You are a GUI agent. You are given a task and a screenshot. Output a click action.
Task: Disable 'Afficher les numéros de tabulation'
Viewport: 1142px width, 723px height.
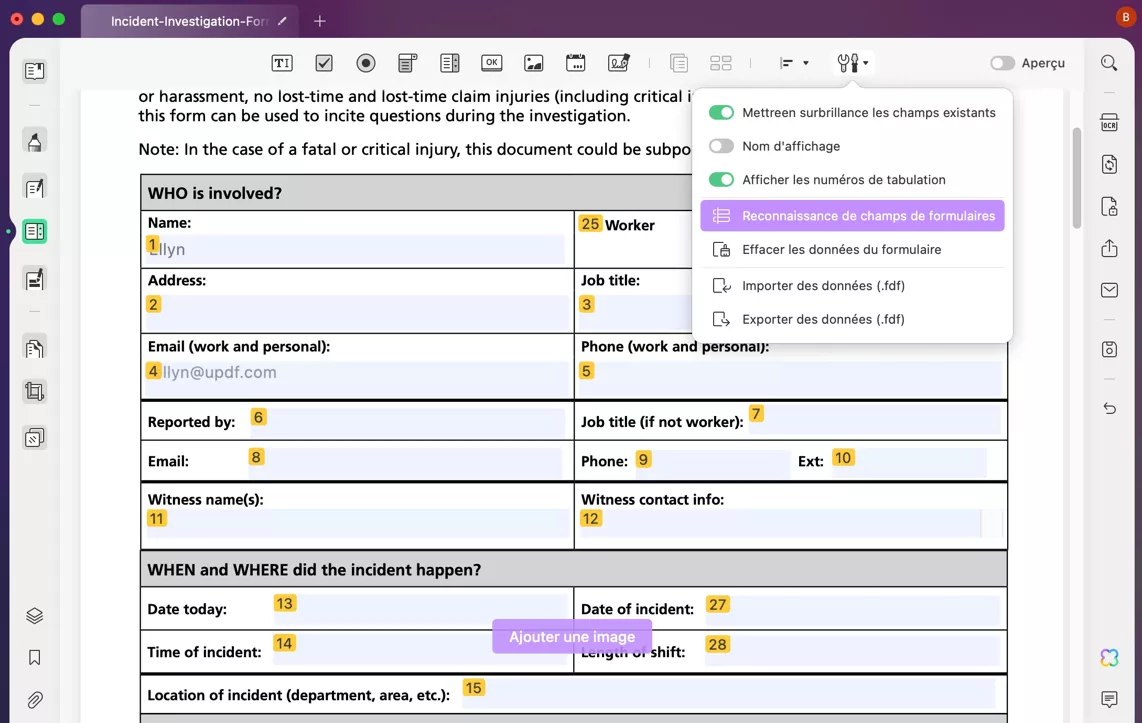point(721,180)
